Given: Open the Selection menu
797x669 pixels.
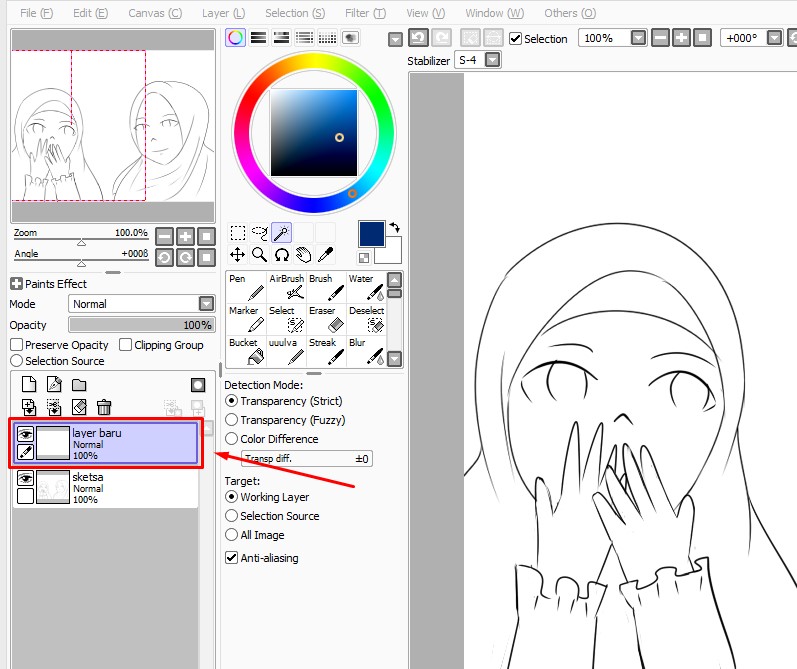Looking at the screenshot, I should (x=295, y=13).
